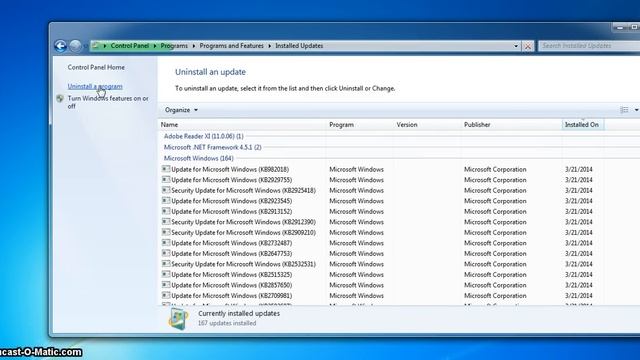Click the KB2912390 security update icon
Image resolution: width=640 pixels, height=360 pixels.
[166, 222]
